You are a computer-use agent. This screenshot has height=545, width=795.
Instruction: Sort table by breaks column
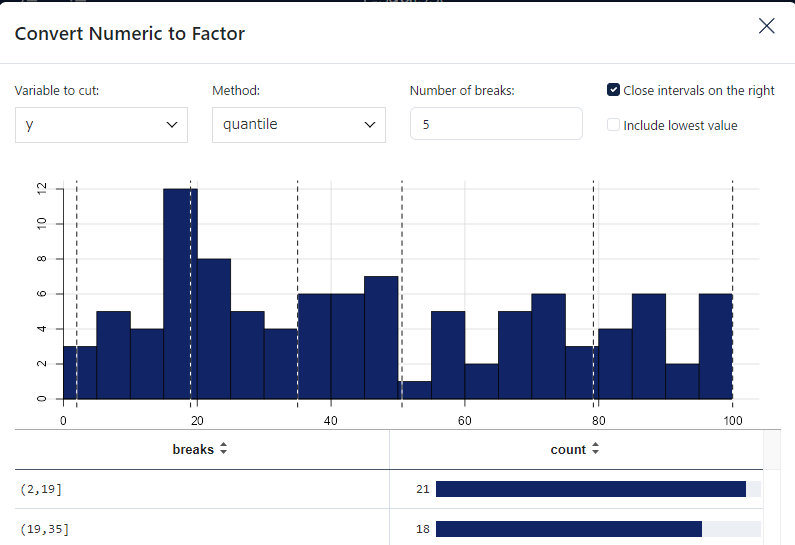pyautogui.click(x=223, y=449)
